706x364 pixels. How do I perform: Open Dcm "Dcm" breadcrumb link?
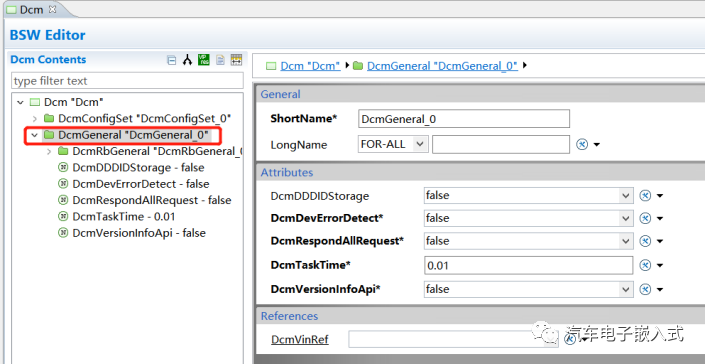[x=310, y=66]
